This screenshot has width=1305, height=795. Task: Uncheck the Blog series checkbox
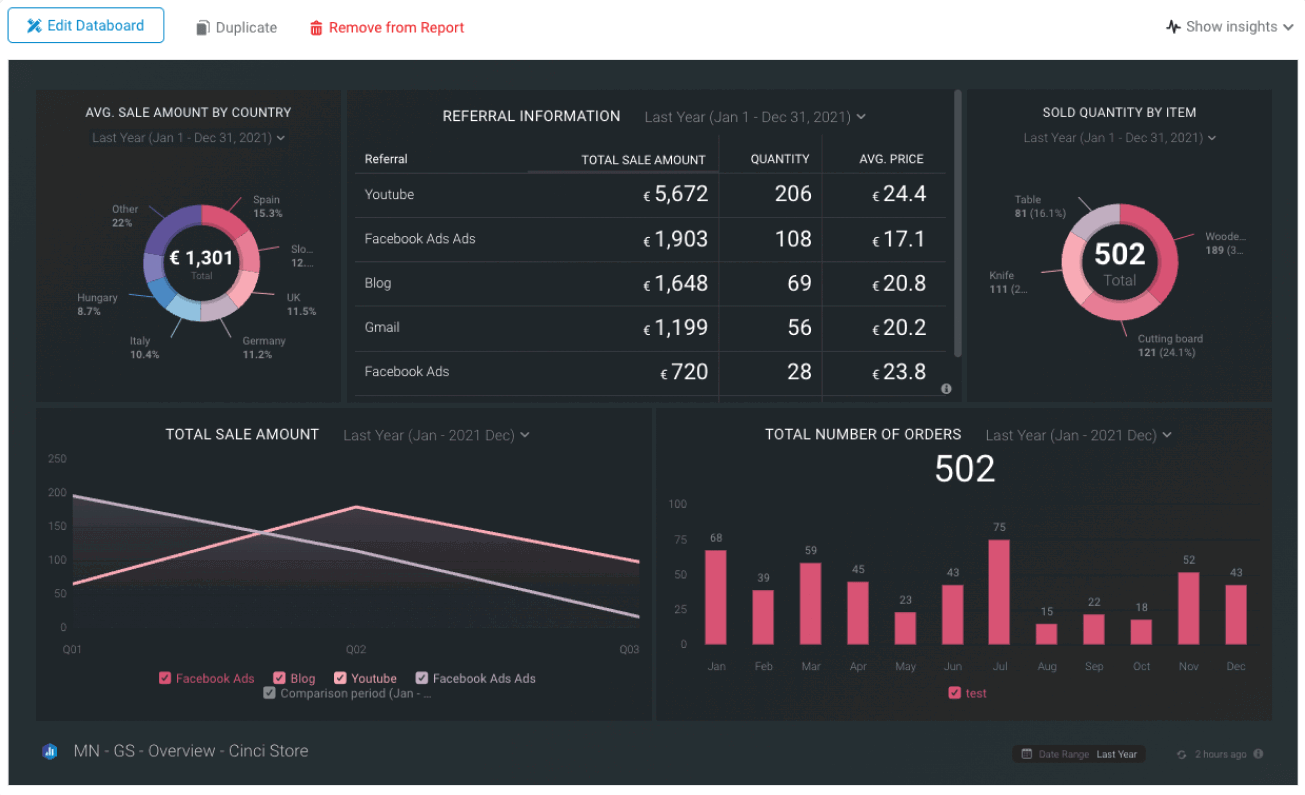[280, 677]
